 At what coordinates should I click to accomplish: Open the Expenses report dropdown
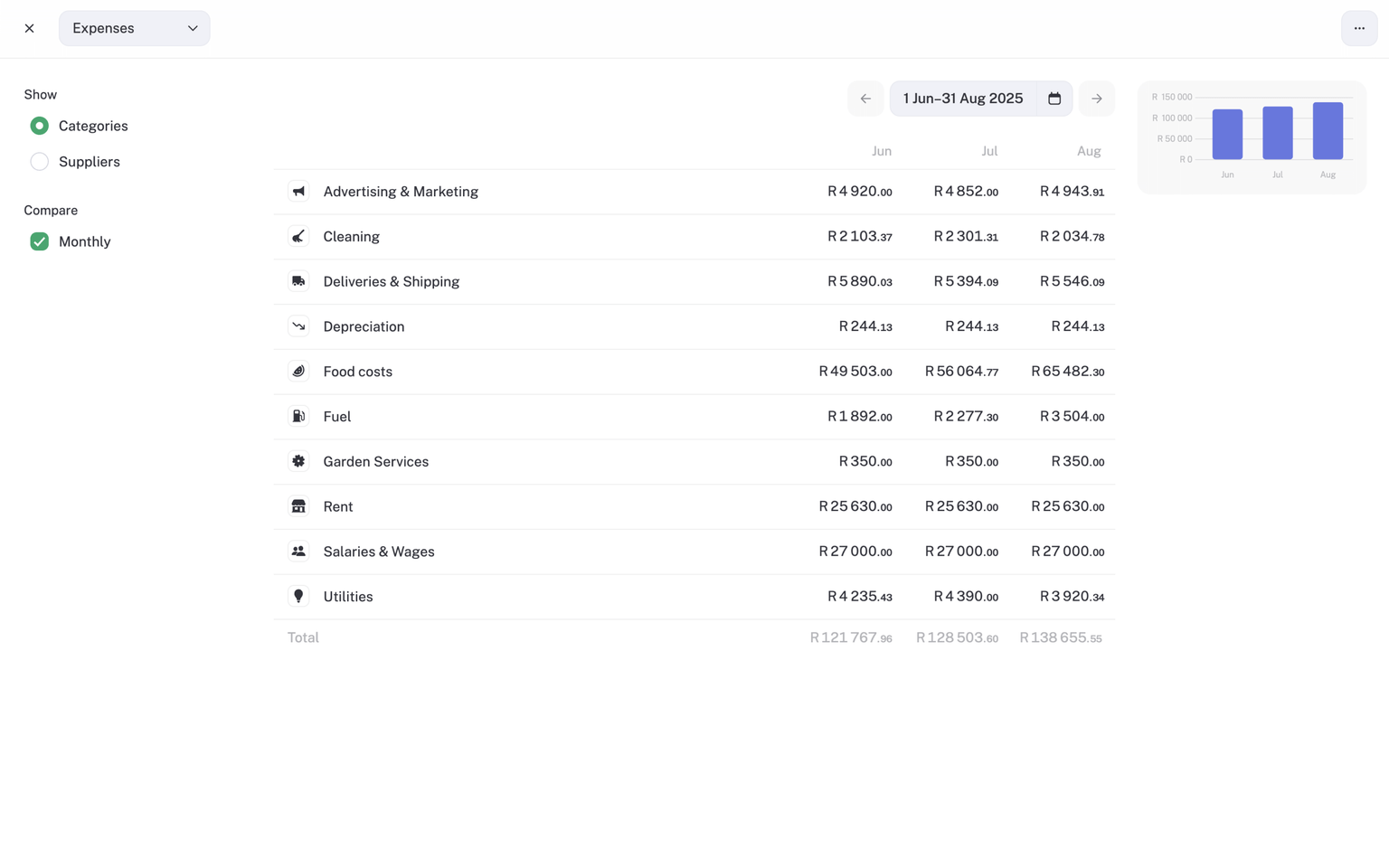135,28
